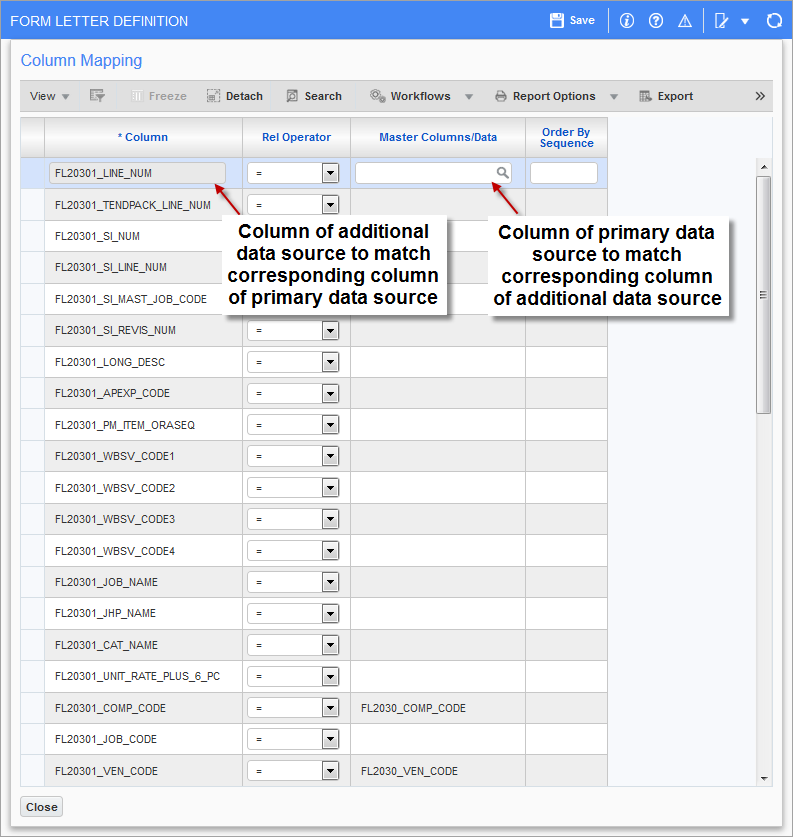Open Rel Operator dropdown for FL20301_COMP_CODE

click(x=330, y=708)
